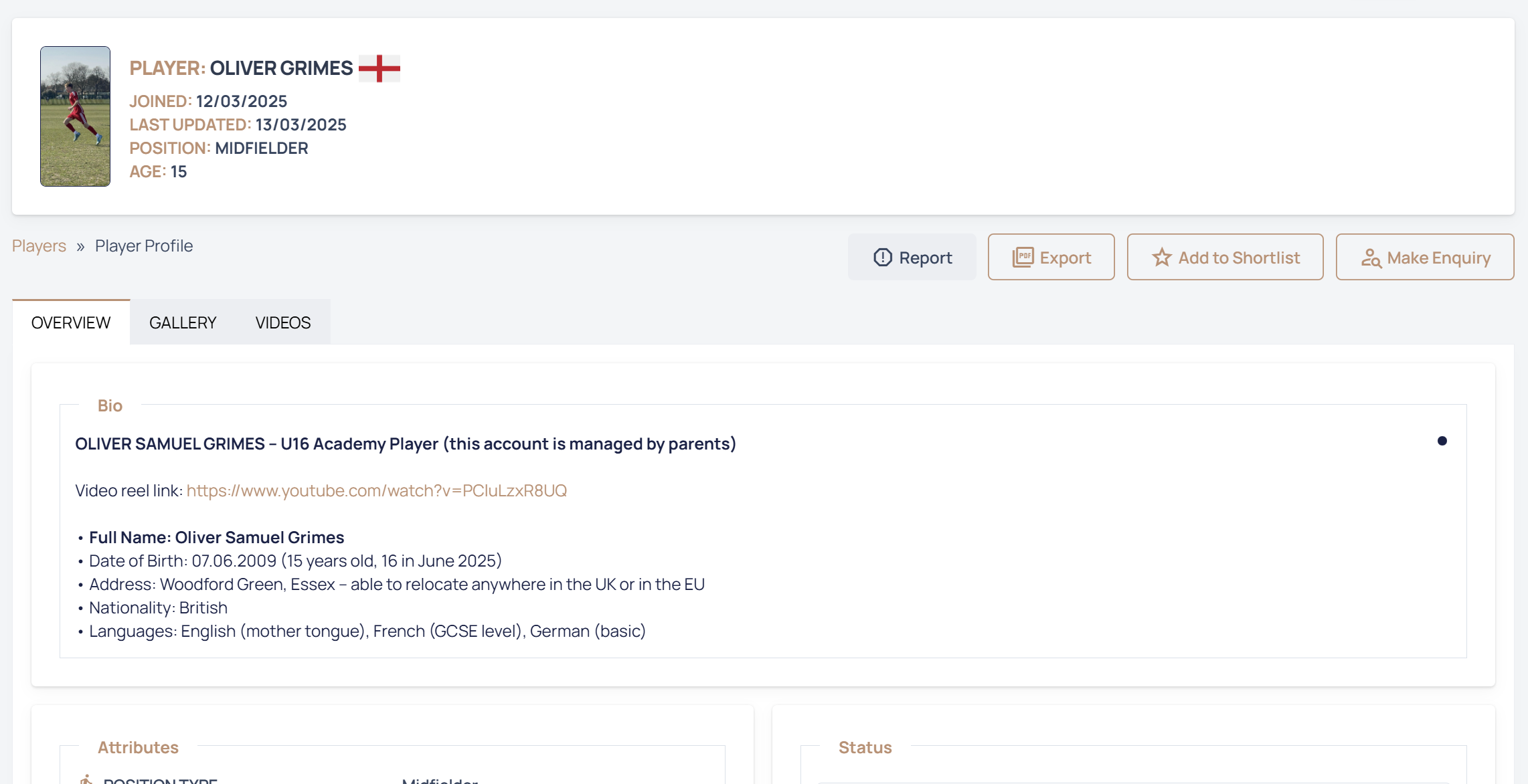The image size is (1528, 784).
Task: Select the Overview tab
Action: [x=71, y=322]
